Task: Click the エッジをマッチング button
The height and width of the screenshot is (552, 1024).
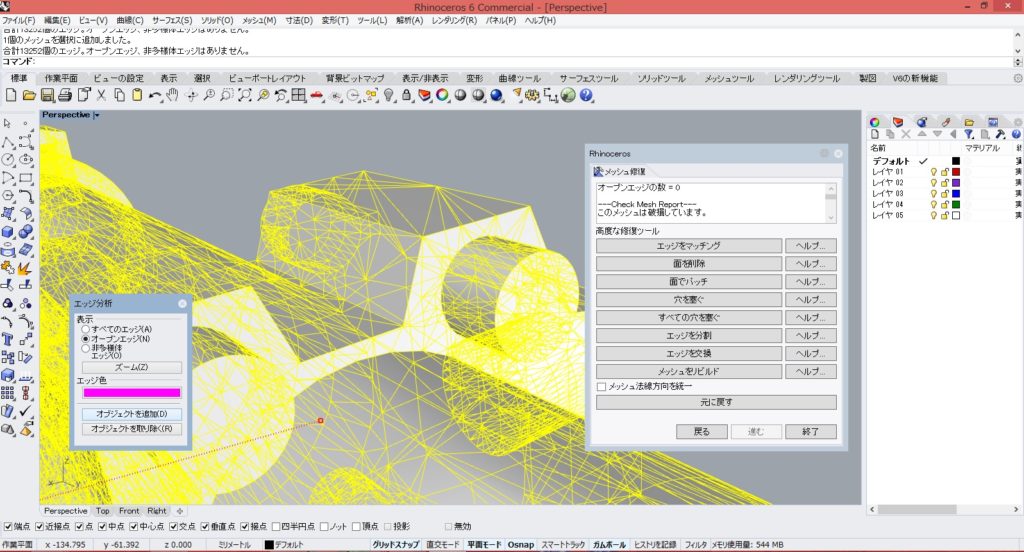Action: (x=688, y=246)
